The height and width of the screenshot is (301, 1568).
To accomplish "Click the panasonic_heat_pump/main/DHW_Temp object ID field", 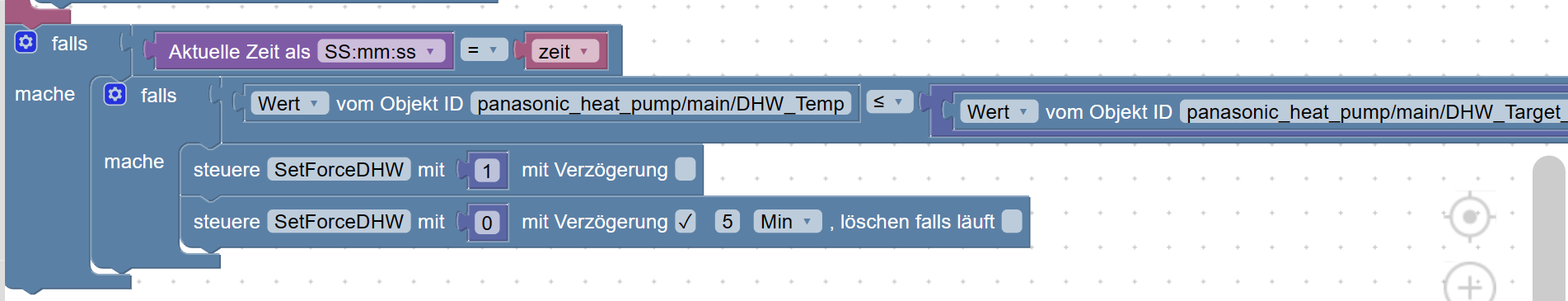I will coord(661,103).
